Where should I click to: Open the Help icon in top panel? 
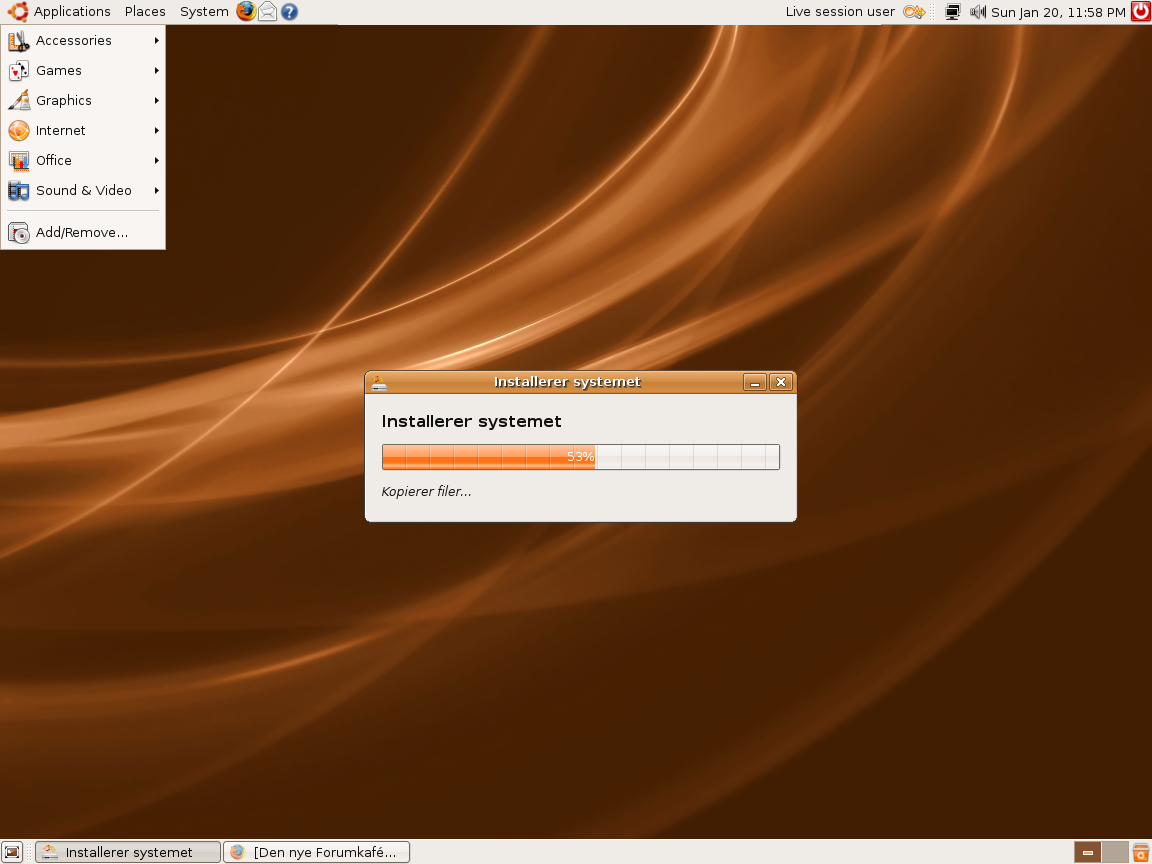(x=289, y=12)
